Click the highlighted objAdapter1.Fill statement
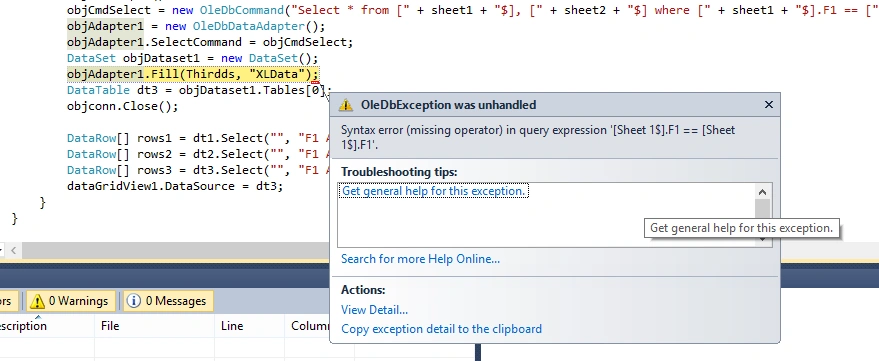Image resolution: width=879 pixels, height=361 pixels. pos(192,74)
